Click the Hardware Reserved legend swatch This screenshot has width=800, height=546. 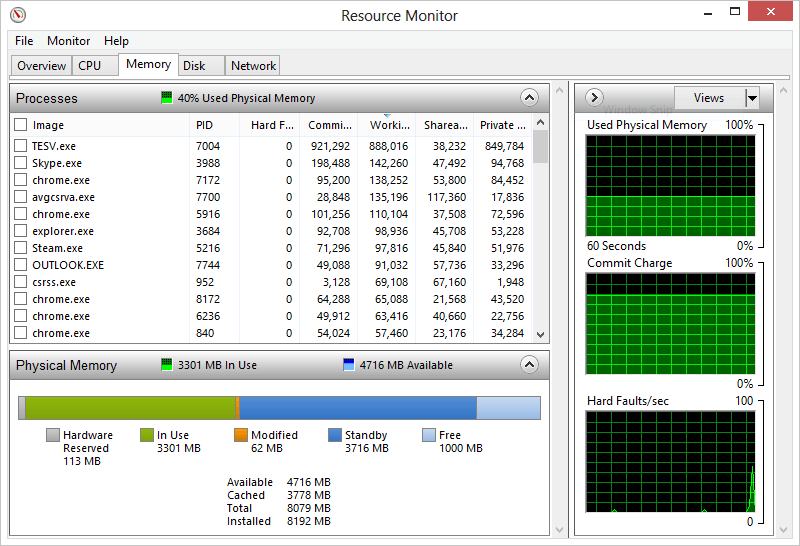53,435
